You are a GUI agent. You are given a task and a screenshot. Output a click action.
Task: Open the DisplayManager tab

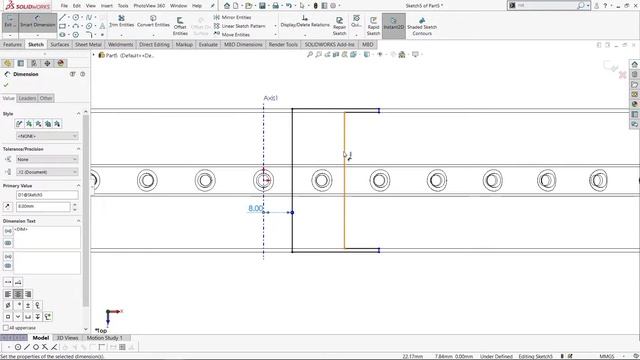(61, 63)
